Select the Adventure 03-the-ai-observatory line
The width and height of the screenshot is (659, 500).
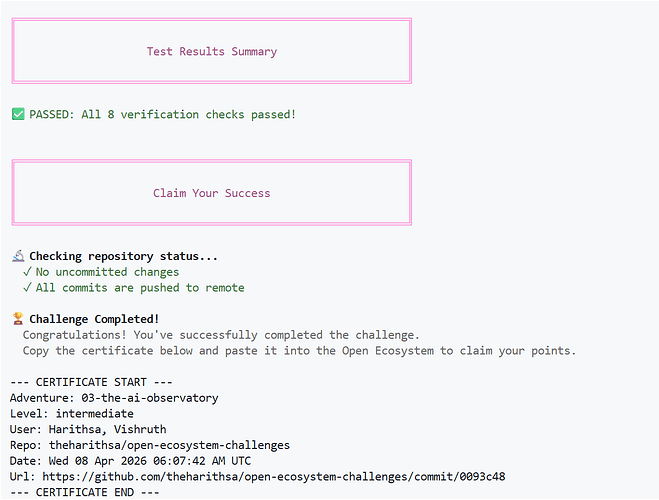114,398
